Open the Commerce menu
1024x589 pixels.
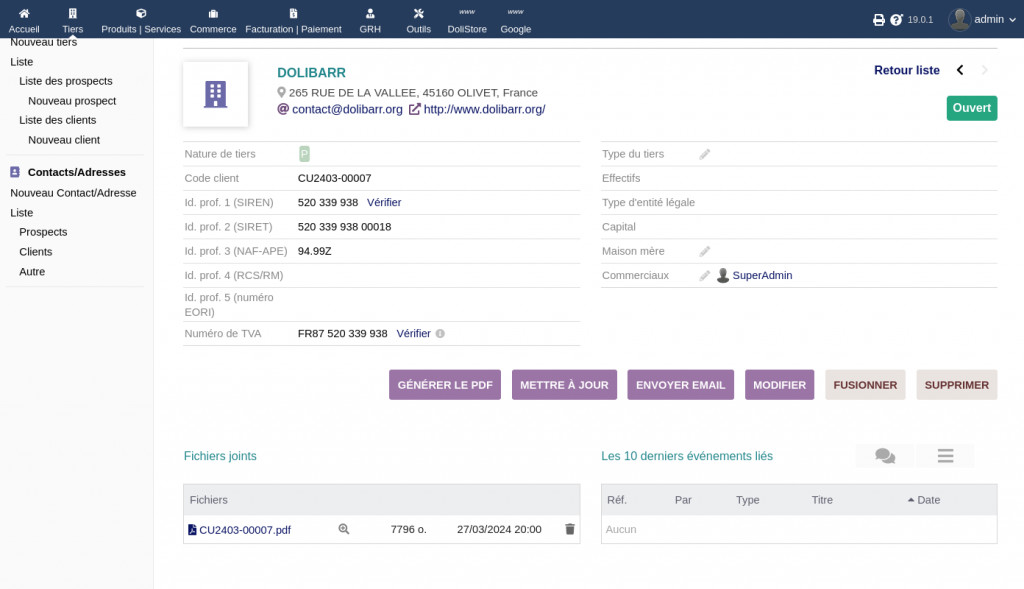tap(213, 20)
